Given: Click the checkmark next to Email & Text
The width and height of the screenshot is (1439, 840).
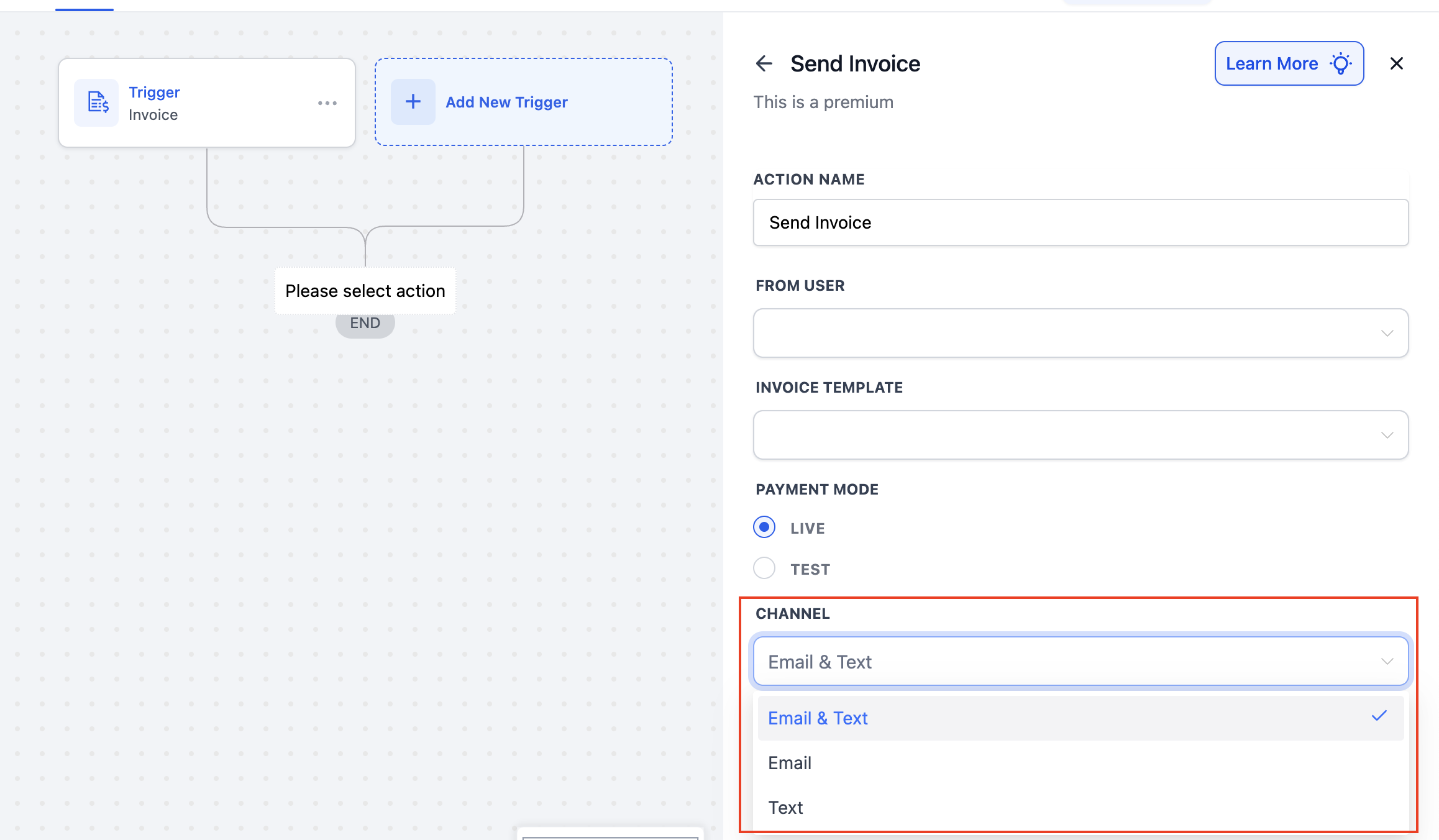Looking at the screenshot, I should [x=1379, y=716].
